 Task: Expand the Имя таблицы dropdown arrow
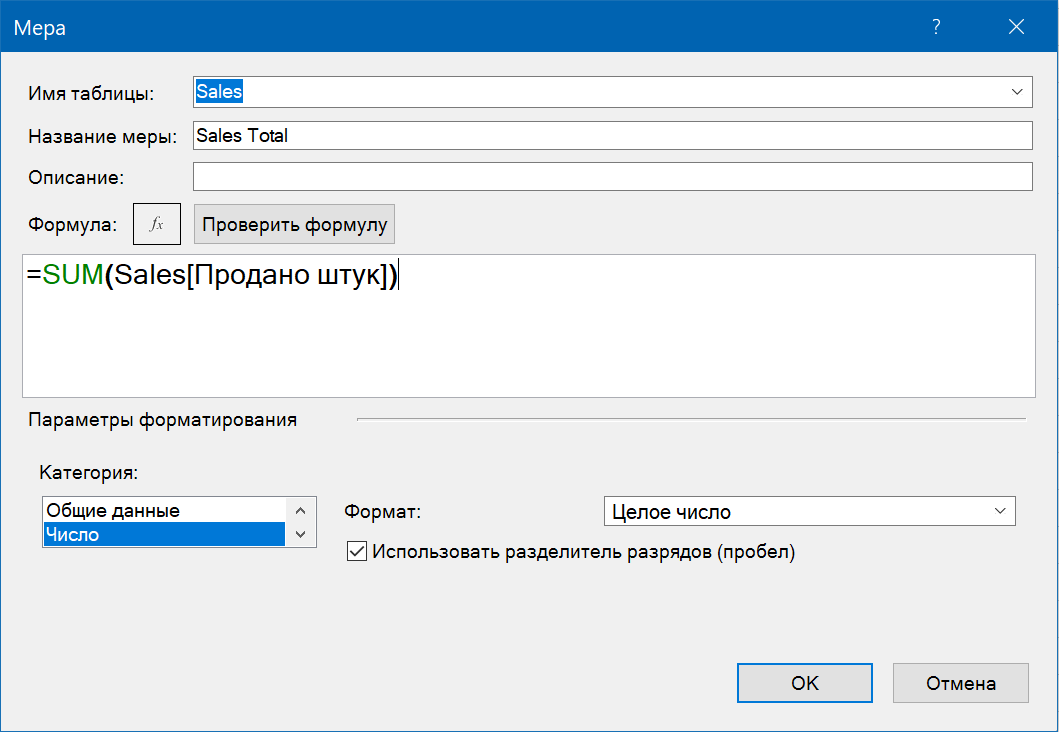tap(1016, 92)
